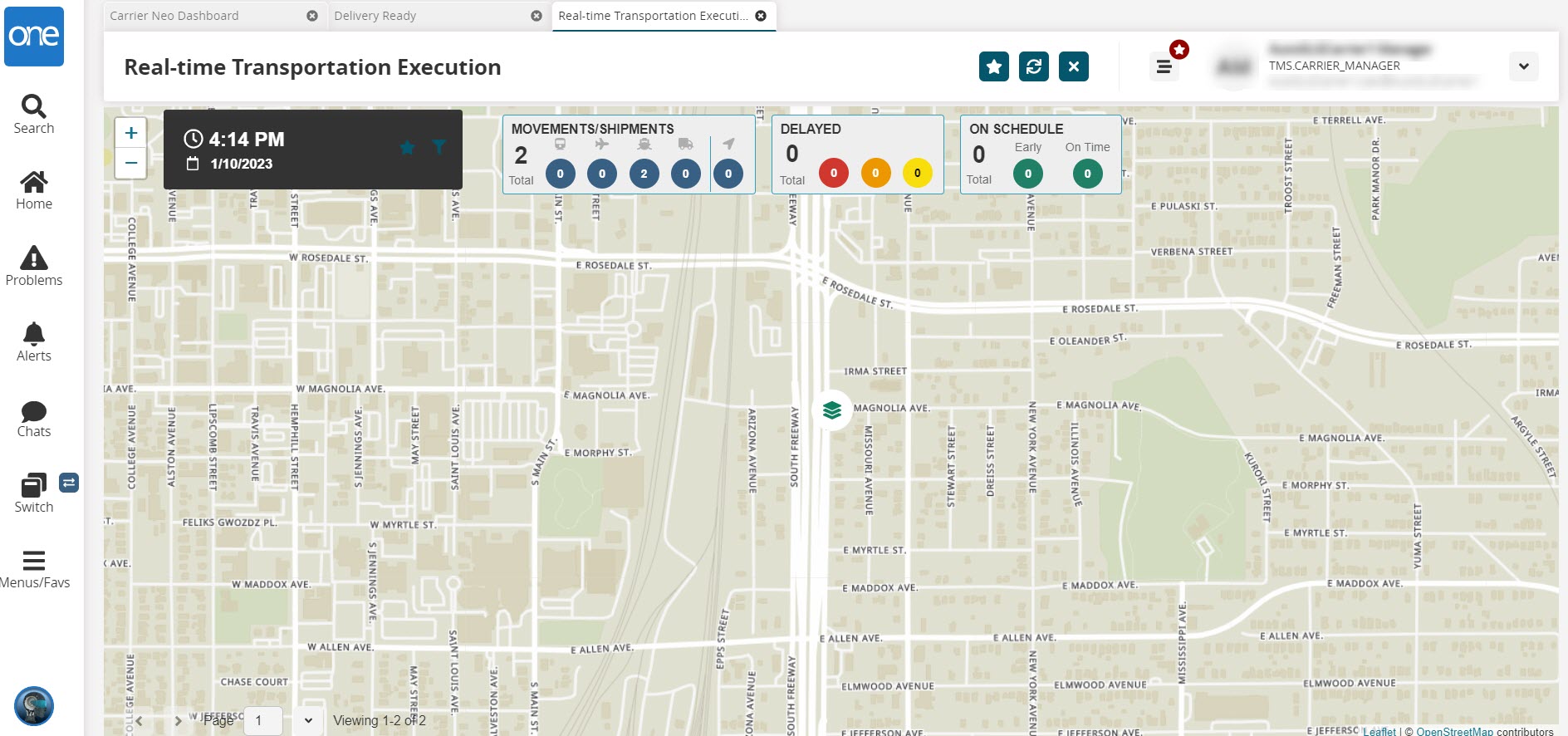Open the Problems panel
The height and width of the screenshot is (736, 1568).
point(34,266)
